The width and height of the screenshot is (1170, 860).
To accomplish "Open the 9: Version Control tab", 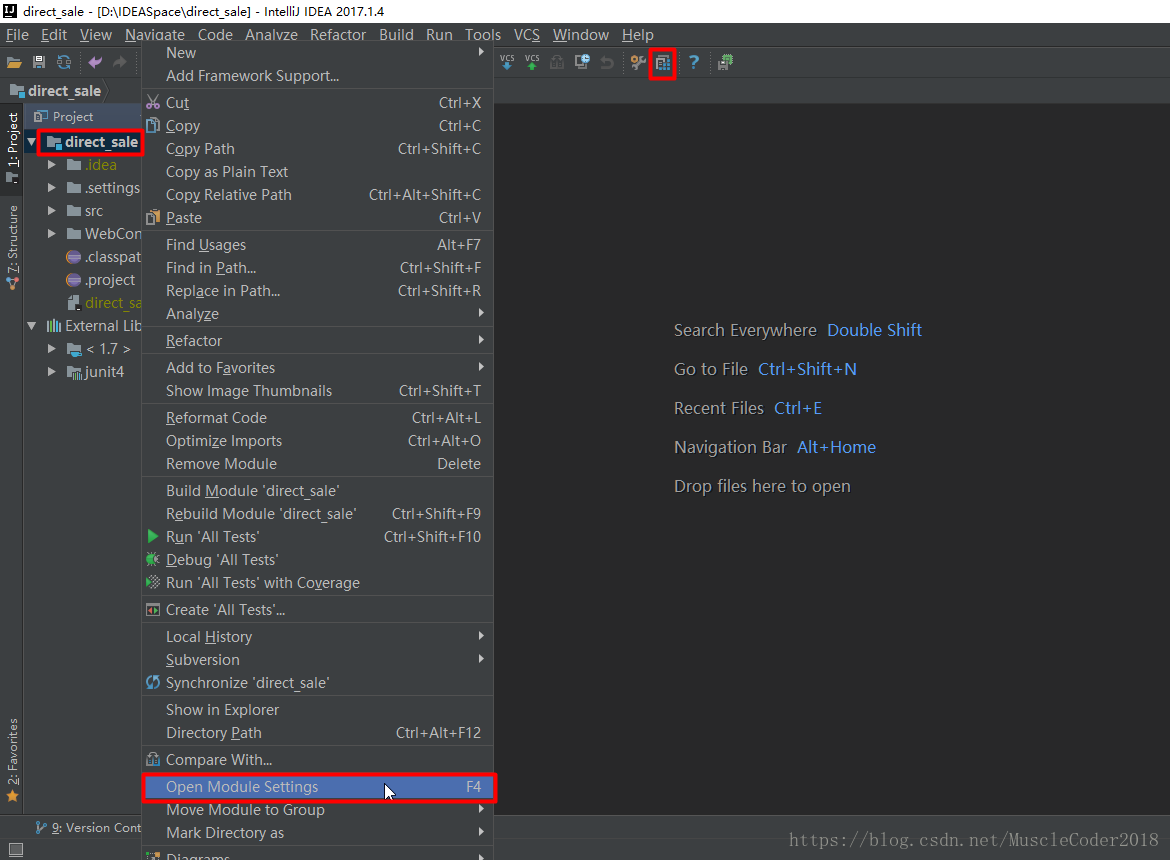I will tap(88, 828).
